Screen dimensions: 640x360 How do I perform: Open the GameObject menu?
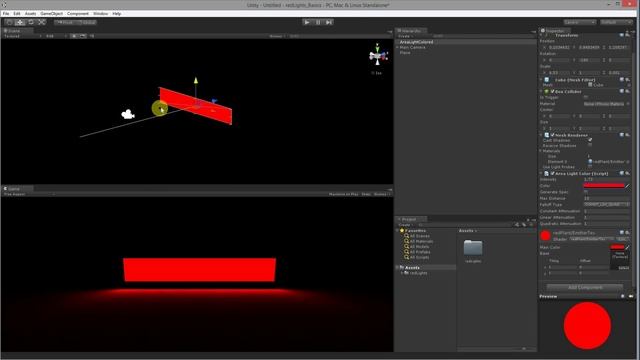point(51,13)
